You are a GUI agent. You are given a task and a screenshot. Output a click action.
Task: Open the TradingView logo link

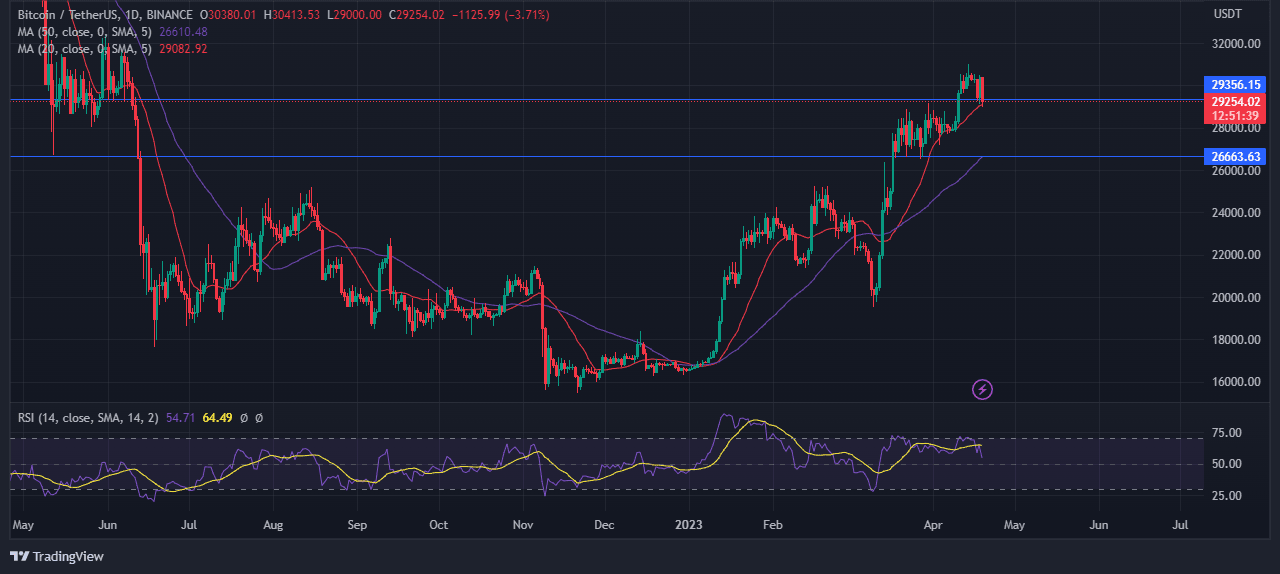click(x=58, y=556)
